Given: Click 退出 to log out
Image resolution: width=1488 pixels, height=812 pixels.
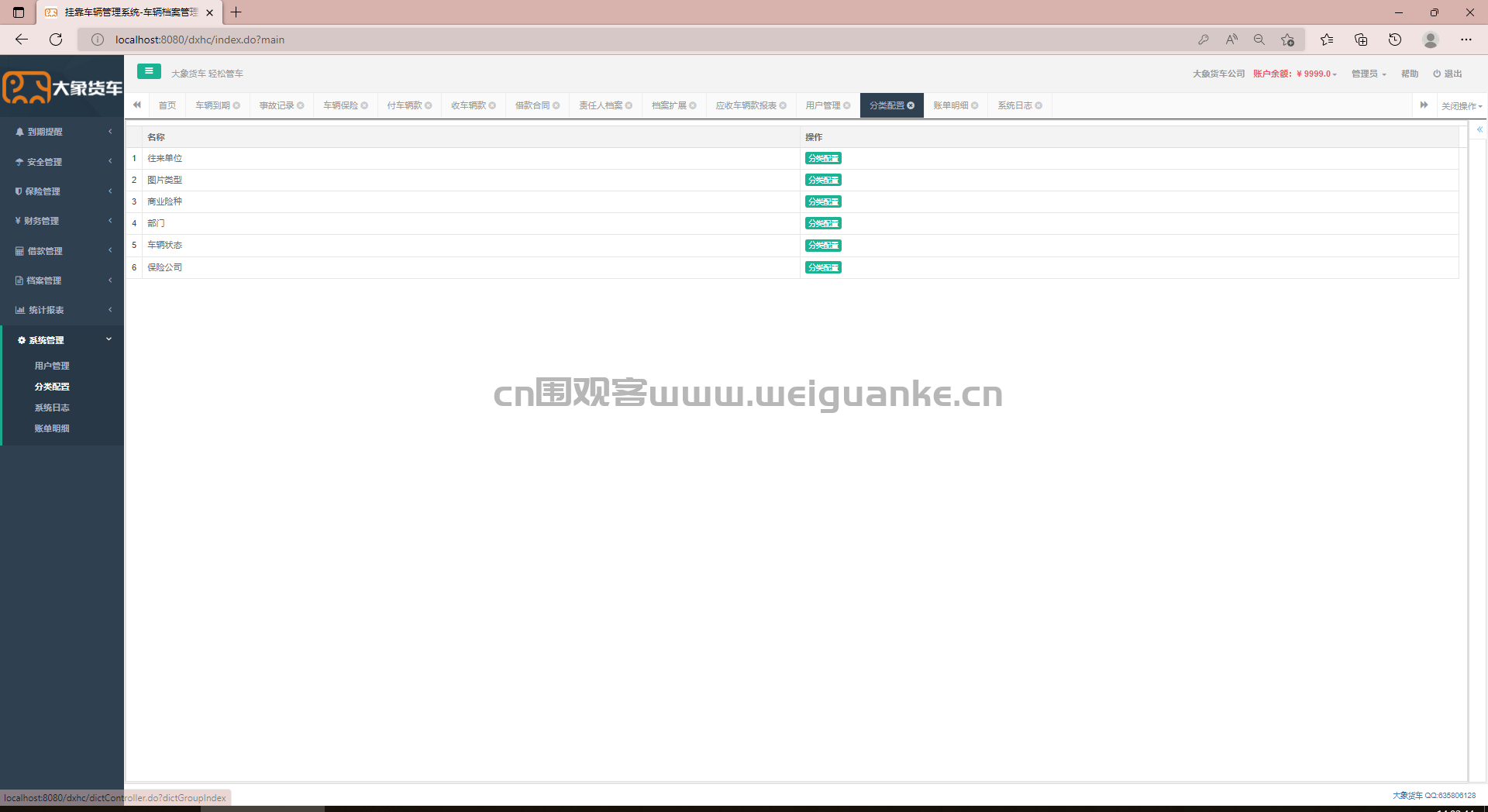Looking at the screenshot, I should pyautogui.click(x=1448, y=74).
